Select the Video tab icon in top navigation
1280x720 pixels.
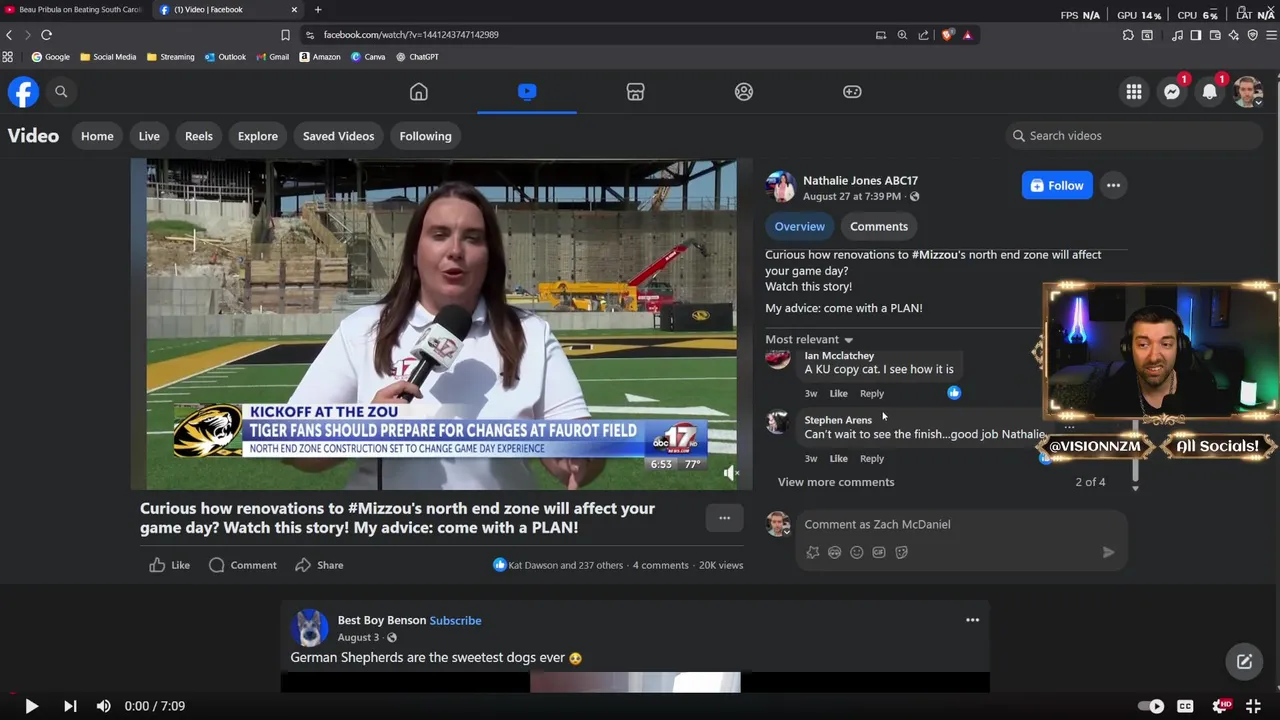[x=527, y=92]
